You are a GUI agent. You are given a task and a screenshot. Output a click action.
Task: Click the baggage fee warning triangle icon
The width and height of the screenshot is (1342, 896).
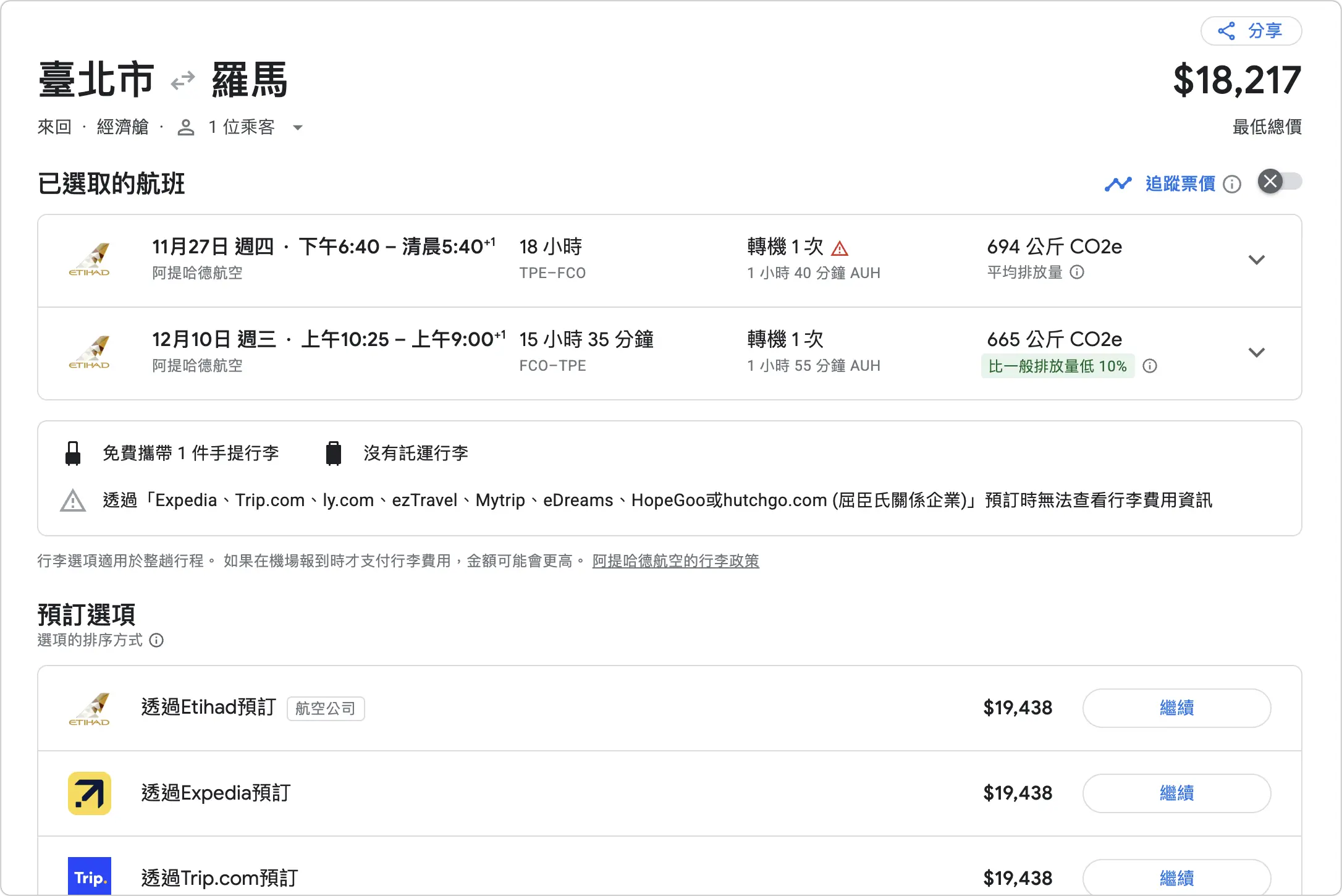click(73, 501)
